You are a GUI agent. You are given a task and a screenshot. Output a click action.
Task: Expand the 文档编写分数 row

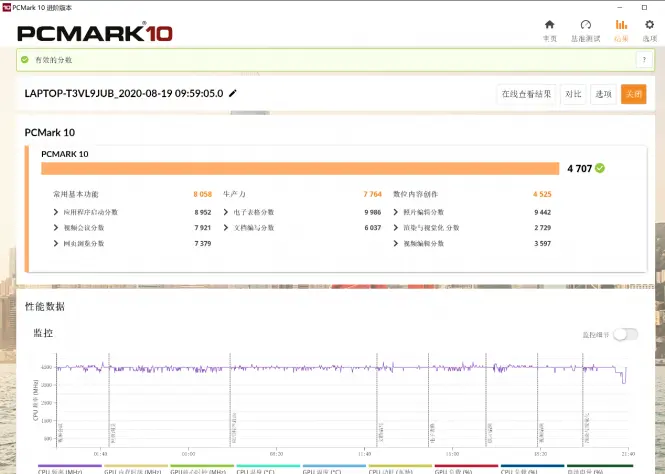click(x=226, y=228)
